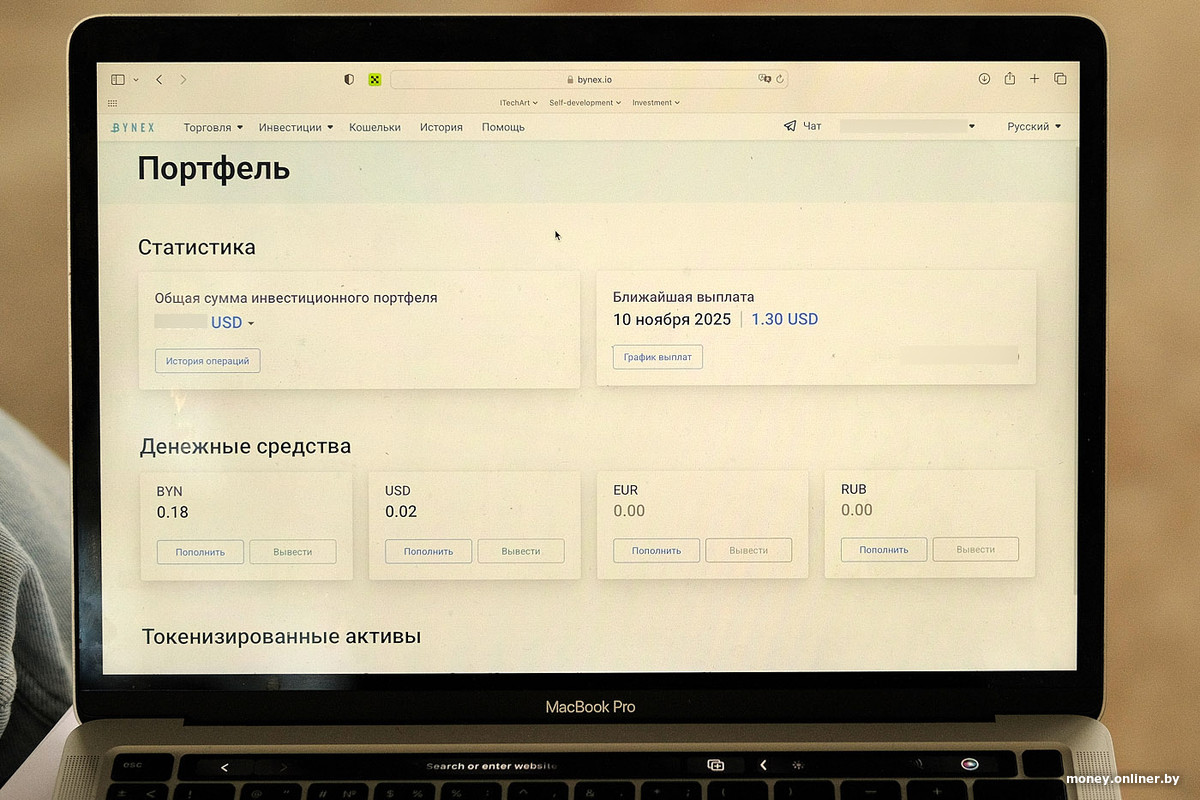Screen dimensions: 1200x800
Task: Focus the bynex.io address bar
Action: pyautogui.click(x=588, y=79)
